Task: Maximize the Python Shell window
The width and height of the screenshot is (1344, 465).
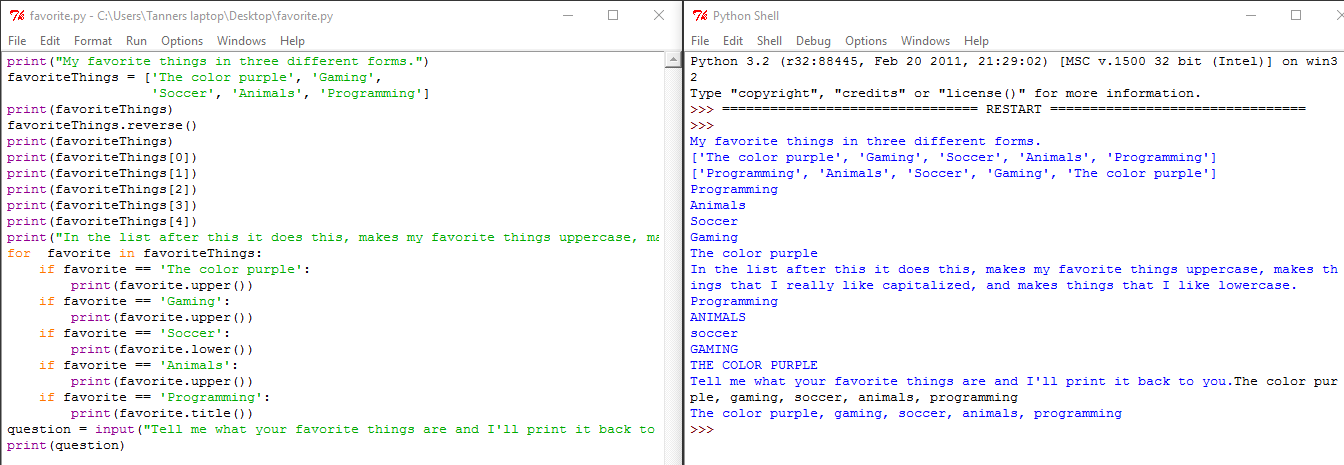Action: tap(1296, 16)
